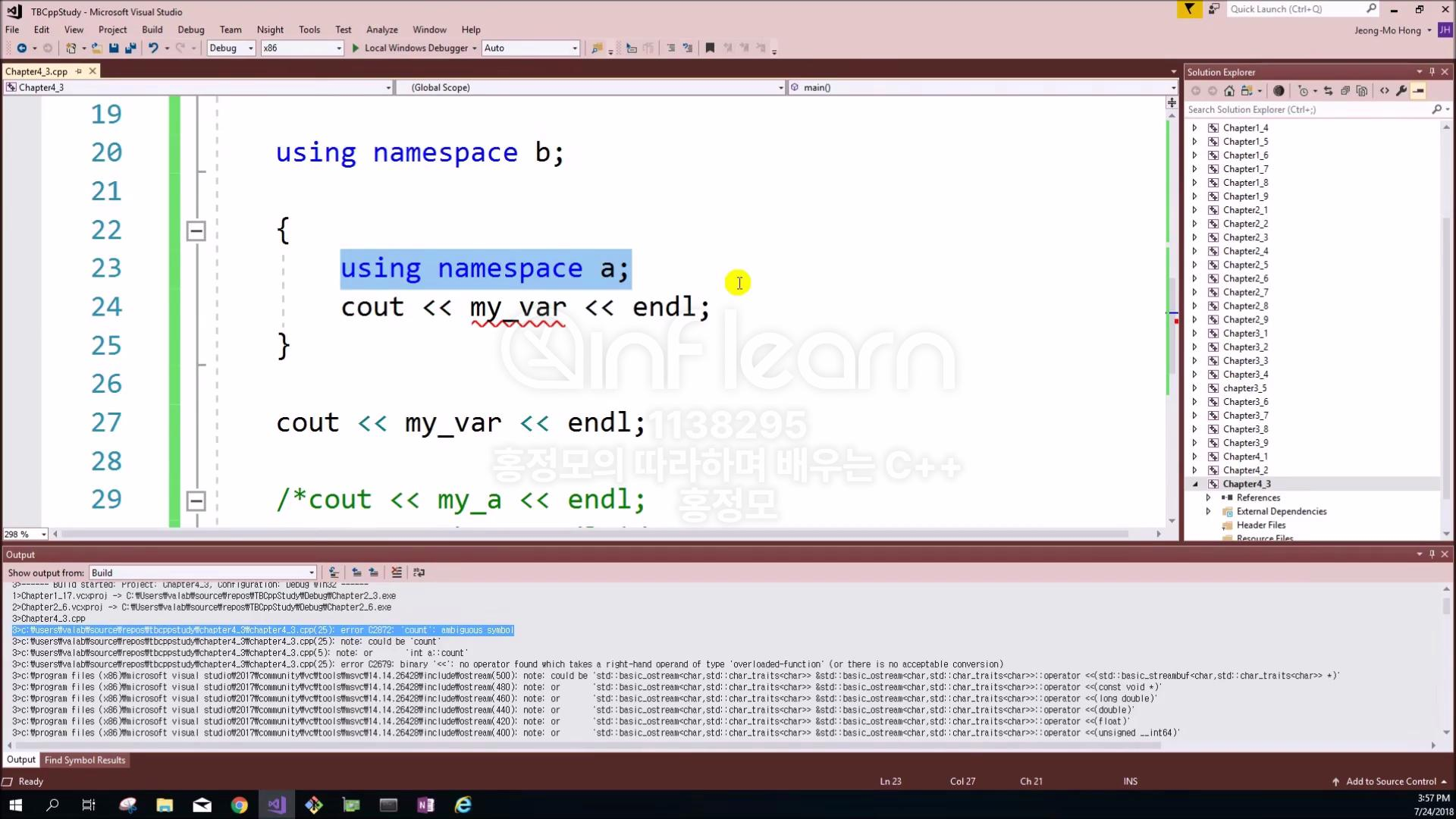The height and width of the screenshot is (819, 1456).
Task: Switch to Find Symbol Results tab
Action: click(84, 760)
